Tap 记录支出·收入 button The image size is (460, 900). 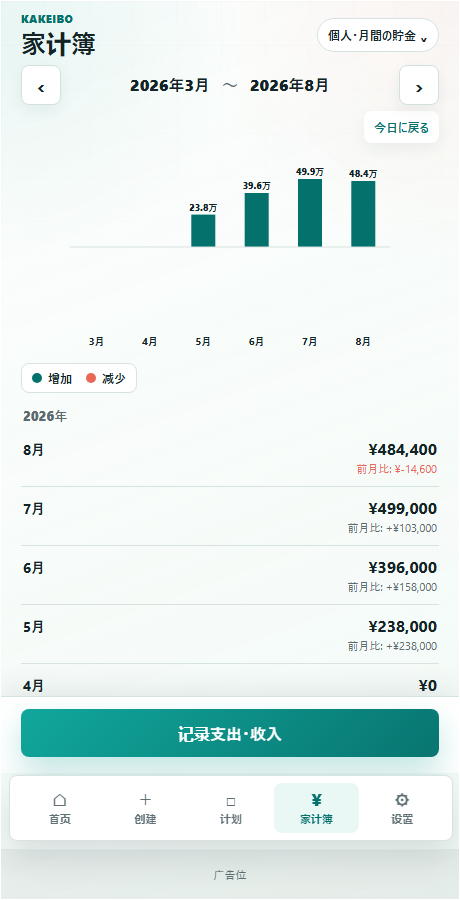point(230,733)
